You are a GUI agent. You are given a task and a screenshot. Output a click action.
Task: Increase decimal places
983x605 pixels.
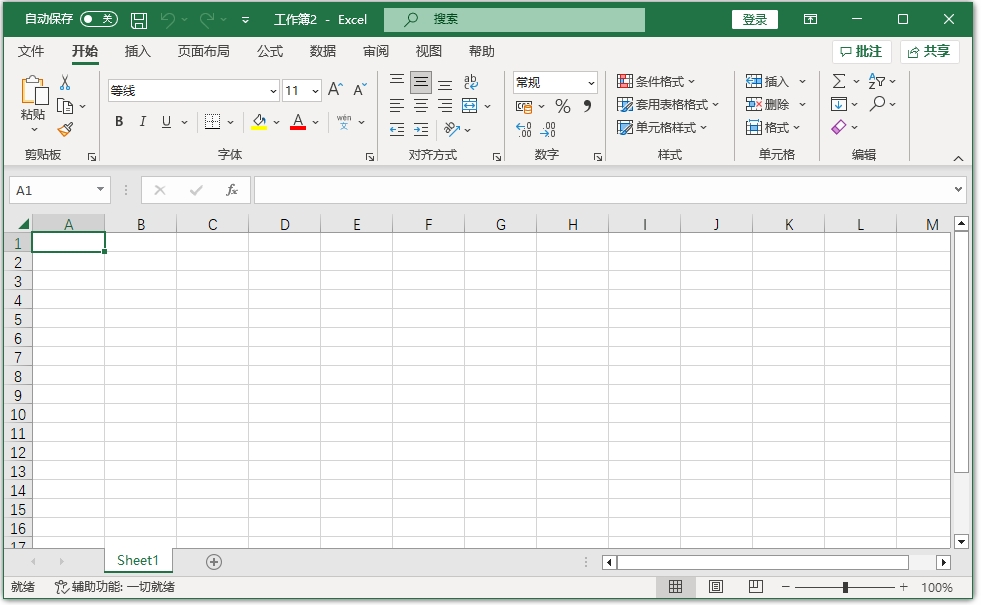pyautogui.click(x=523, y=129)
